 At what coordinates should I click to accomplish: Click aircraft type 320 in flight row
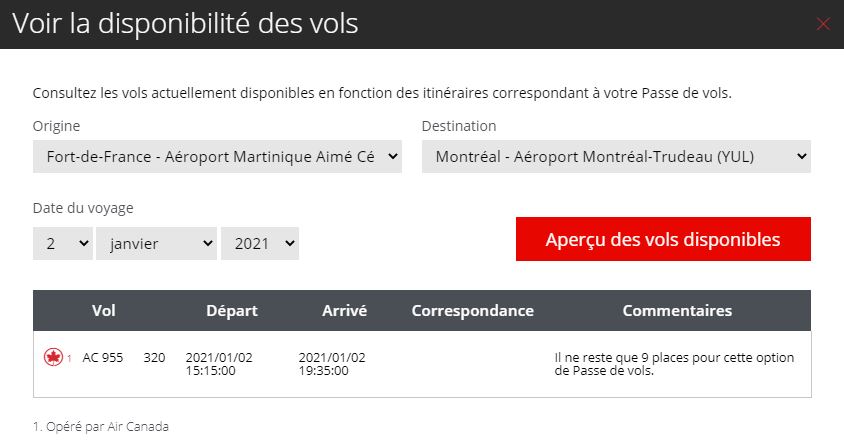click(154, 357)
